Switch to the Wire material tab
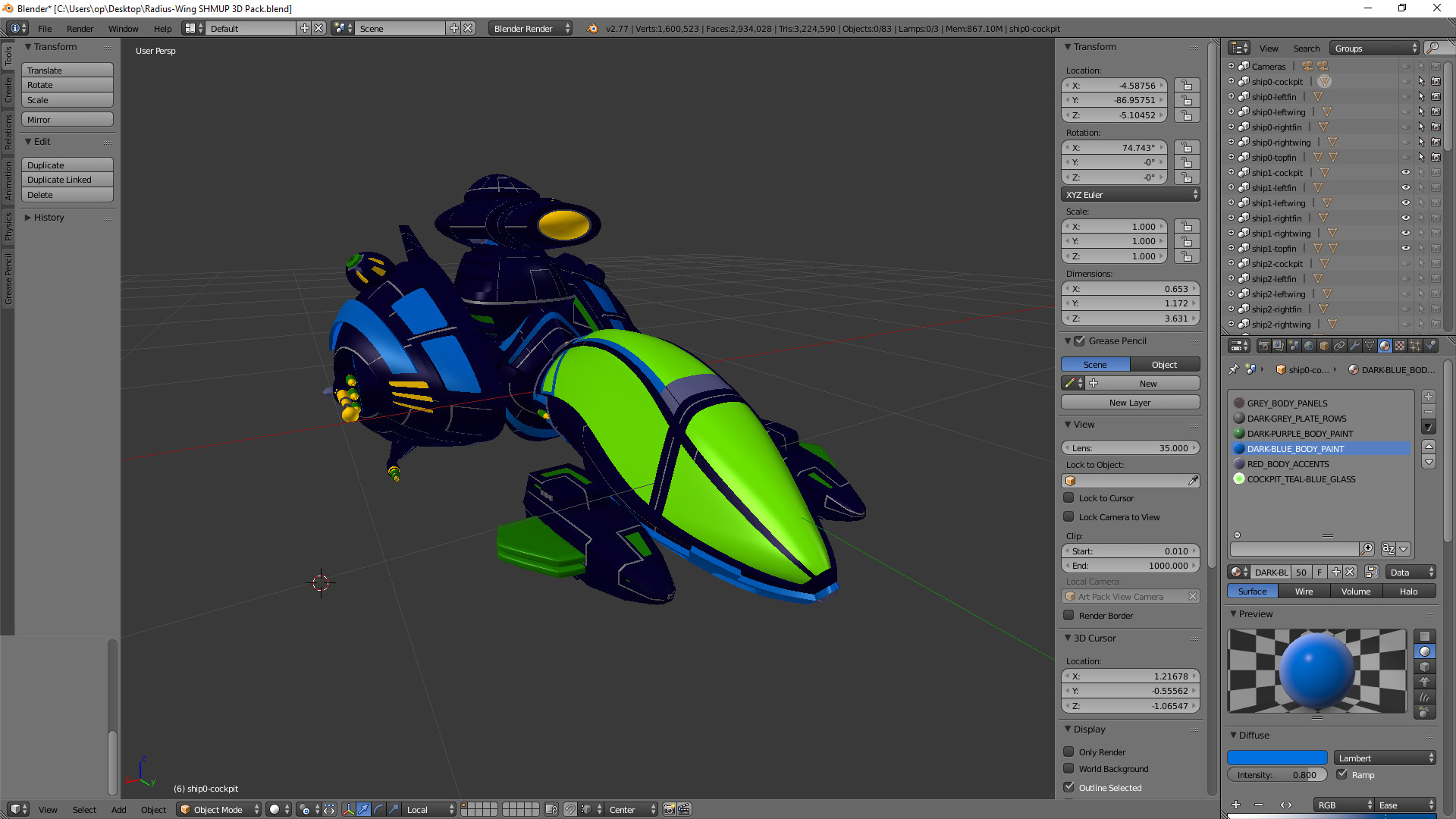This screenshot has height=819, width=1456. tap(1304, 591)
